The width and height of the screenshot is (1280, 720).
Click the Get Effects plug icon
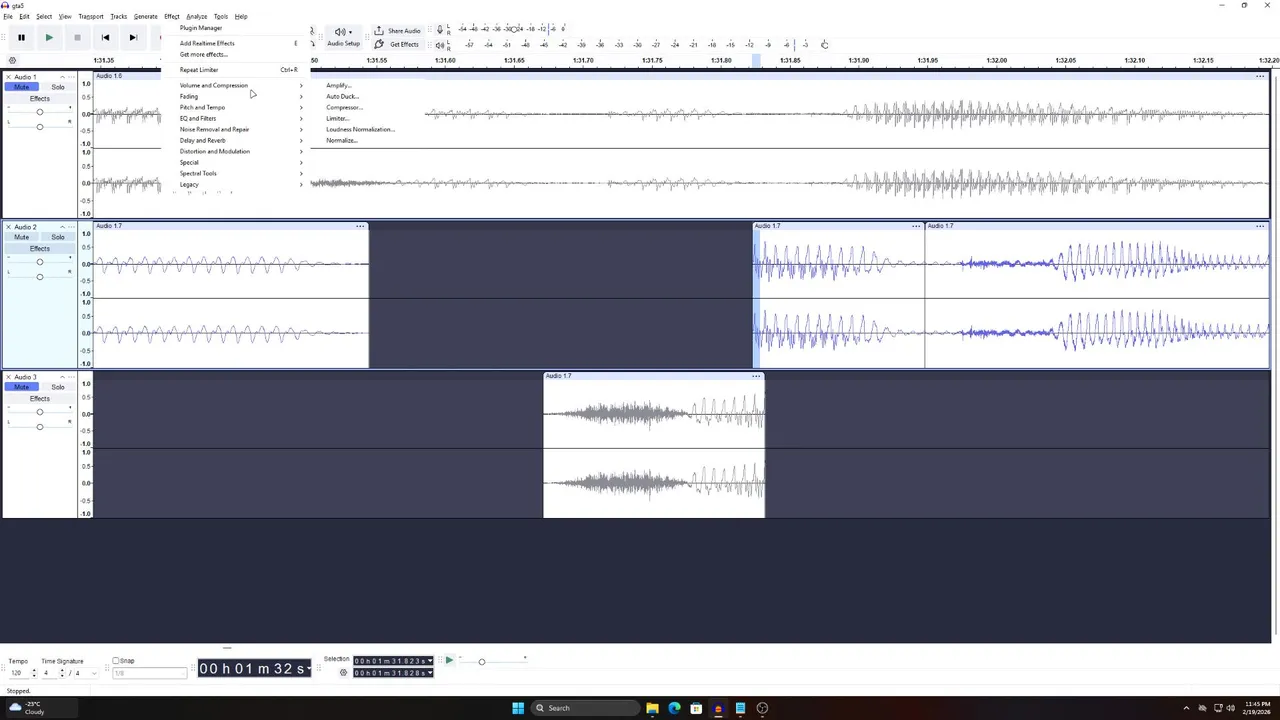pyautogui.click(x=379, y=44)
